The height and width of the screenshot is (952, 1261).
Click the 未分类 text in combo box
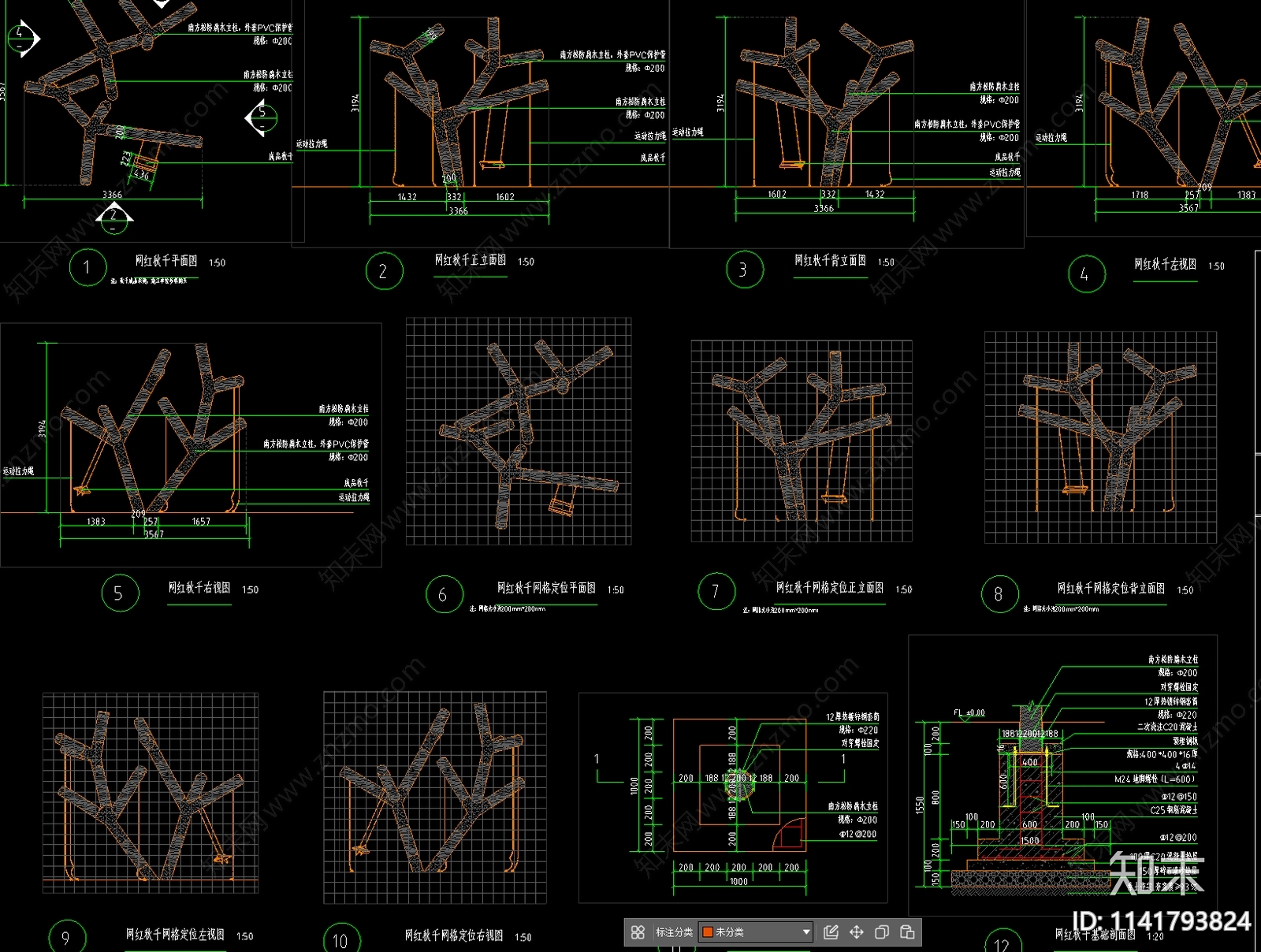(730, 932)
